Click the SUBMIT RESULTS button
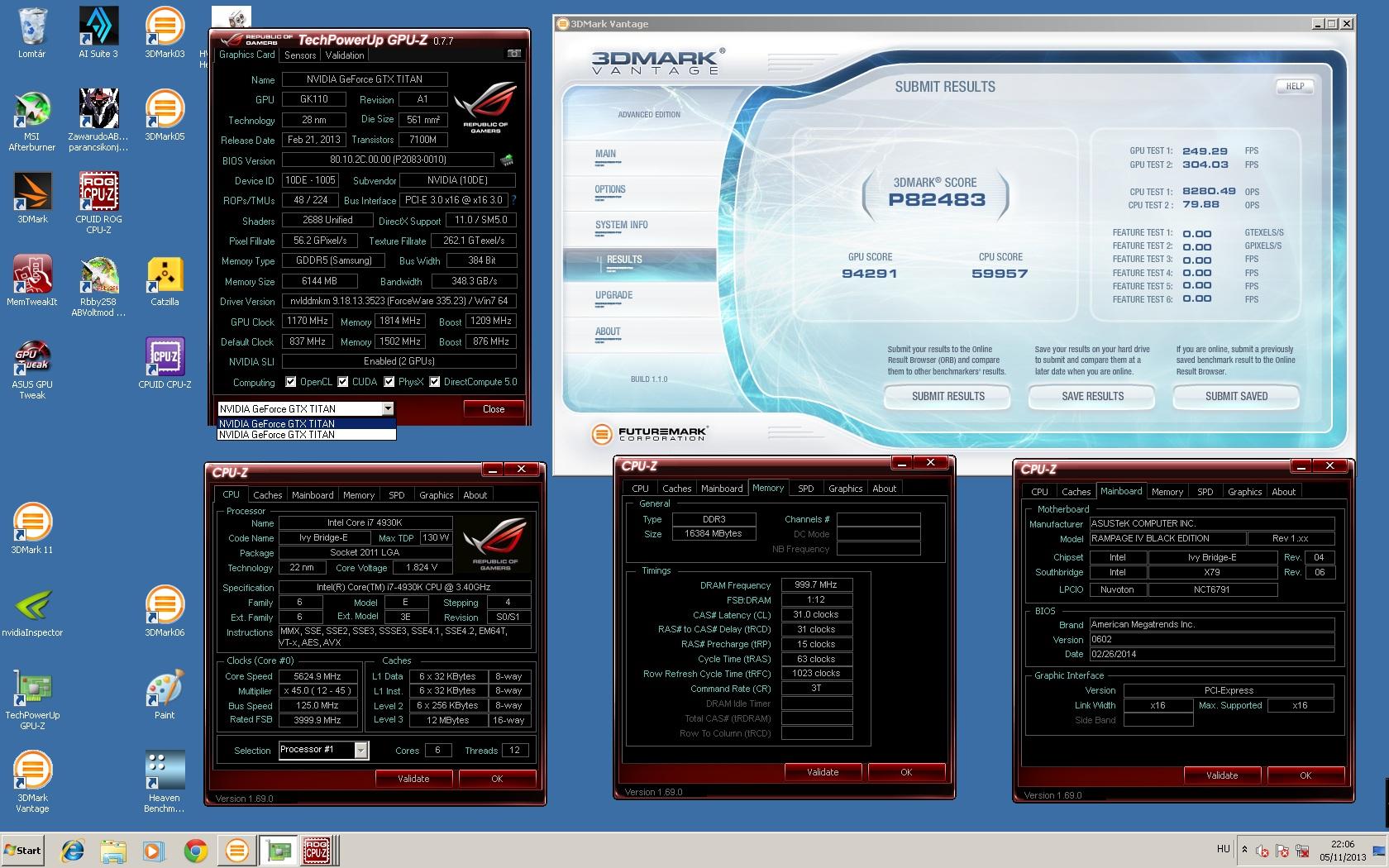The image size is (1389, 868). tap(947, 397)
